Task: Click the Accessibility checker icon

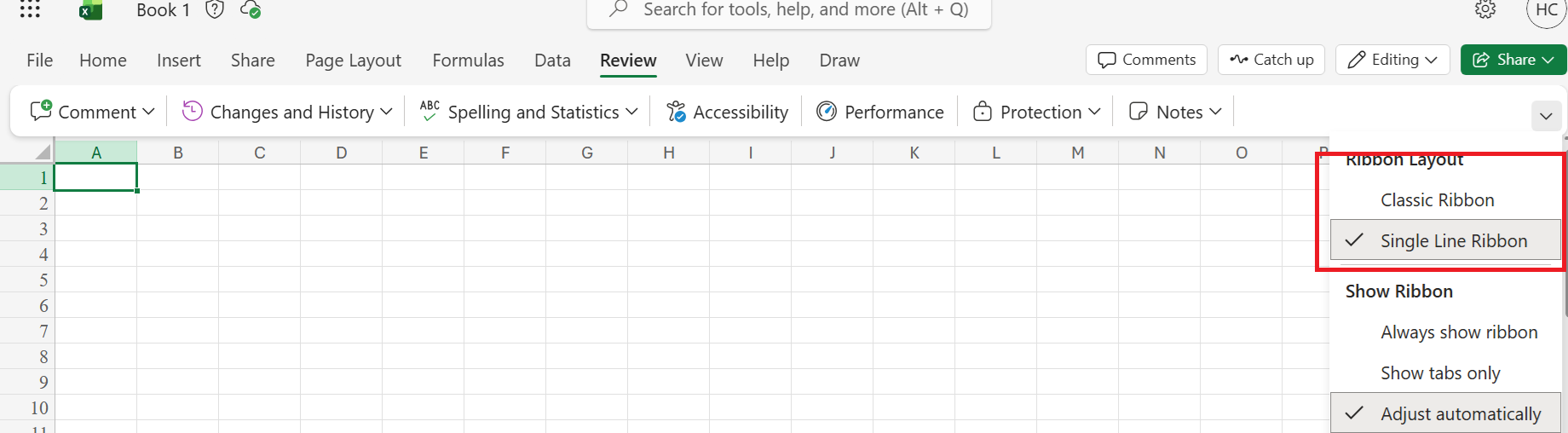Action: [x=677, y=112]
